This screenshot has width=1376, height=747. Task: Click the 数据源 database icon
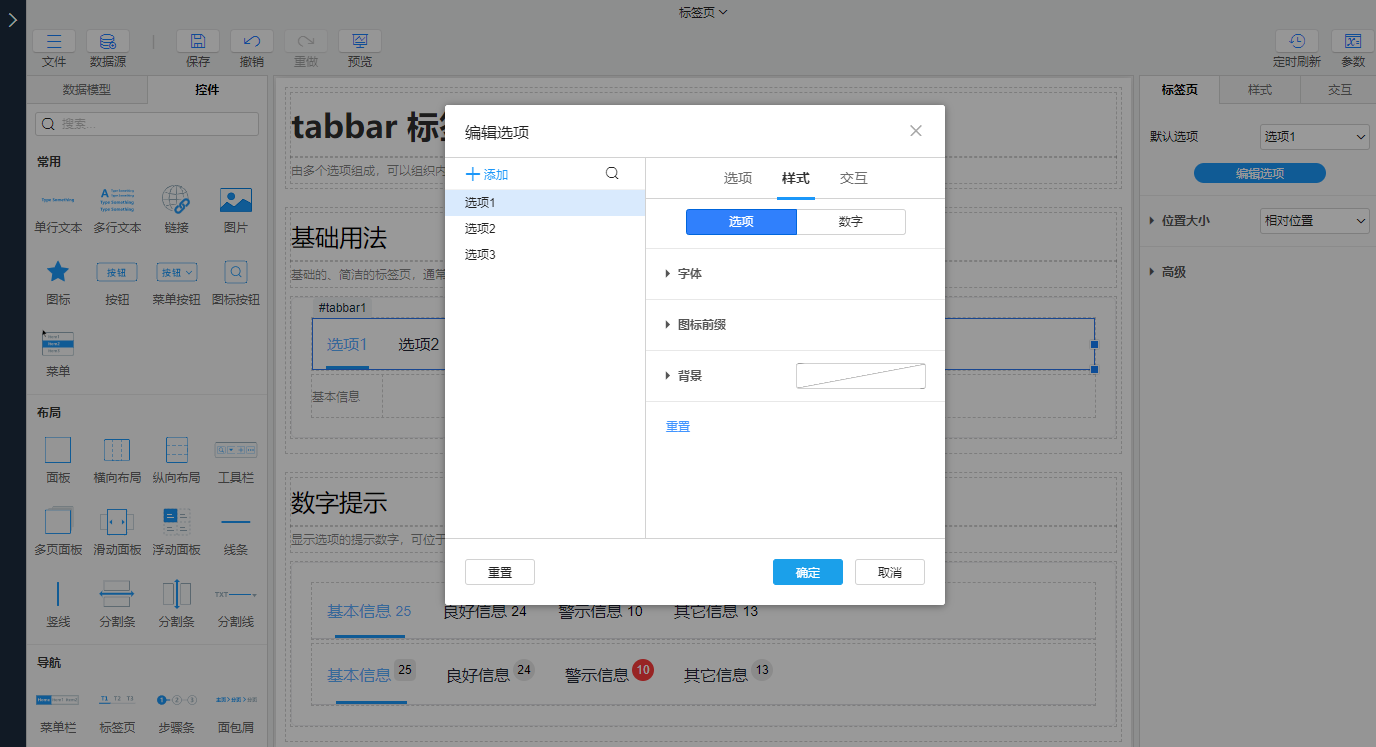107,41
